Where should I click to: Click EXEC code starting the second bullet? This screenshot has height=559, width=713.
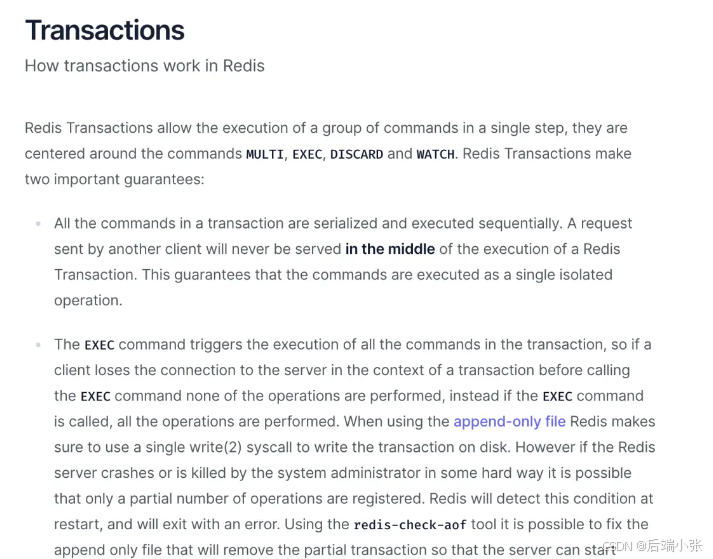click(x=99, y=345)
